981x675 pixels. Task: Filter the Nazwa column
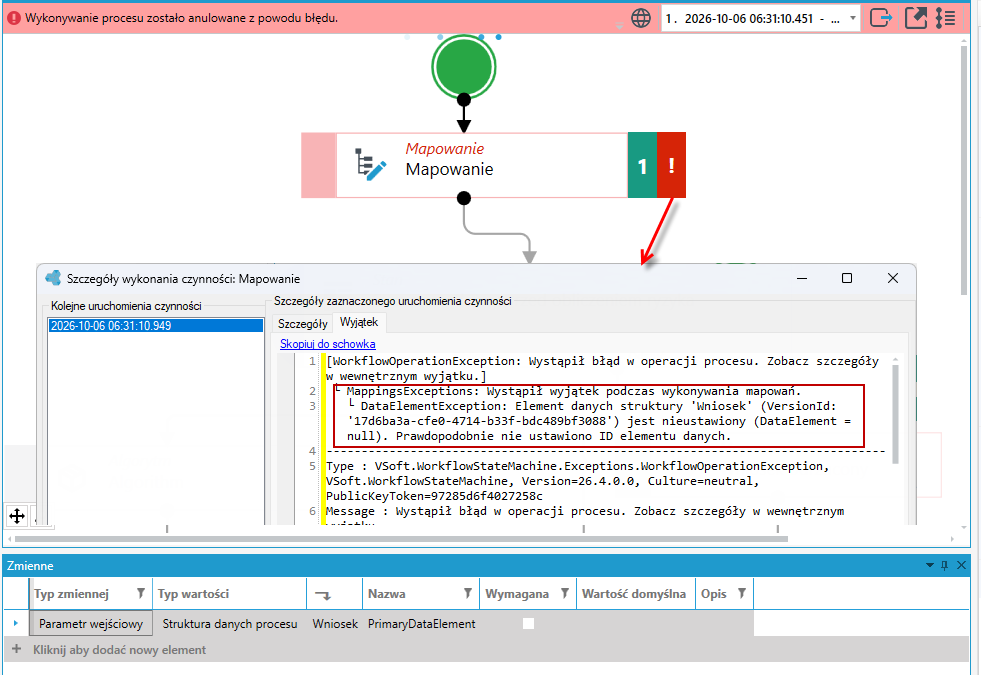(x=467, y=593)
